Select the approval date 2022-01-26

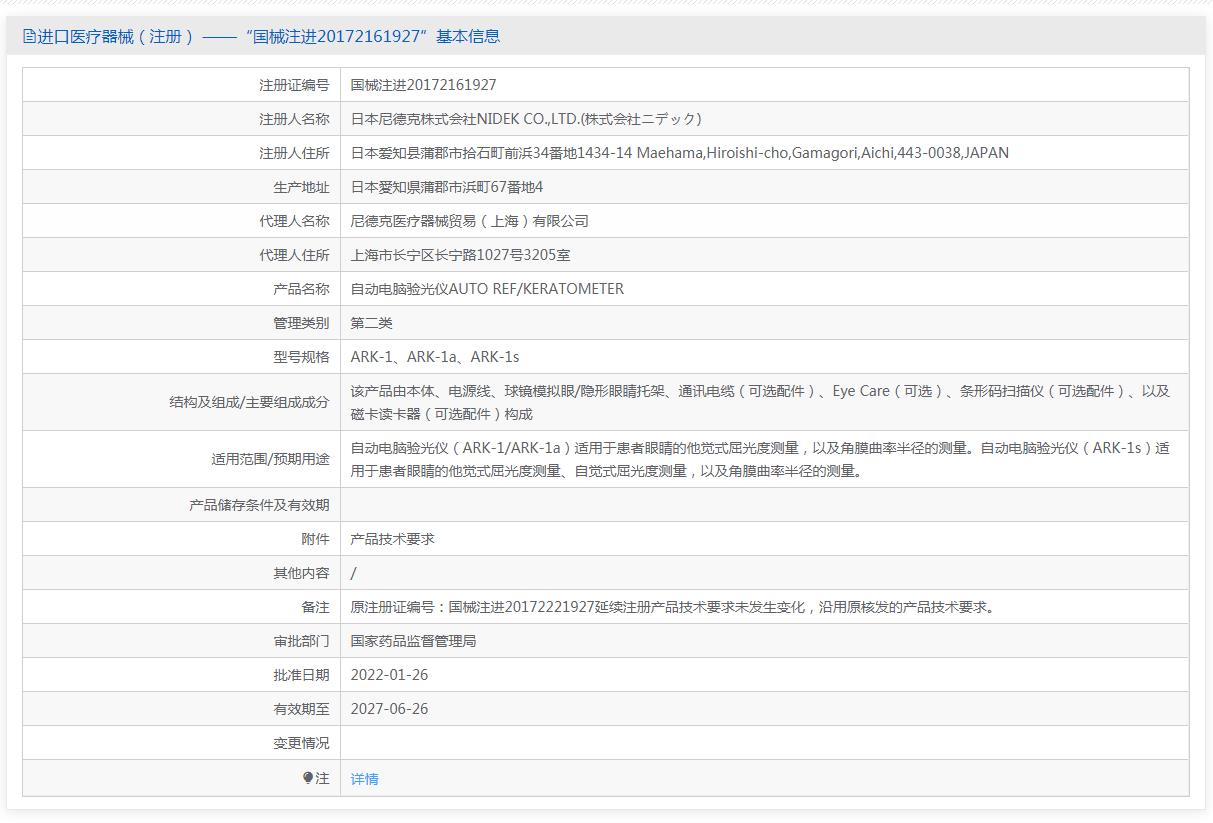click(x=389, y=675)
